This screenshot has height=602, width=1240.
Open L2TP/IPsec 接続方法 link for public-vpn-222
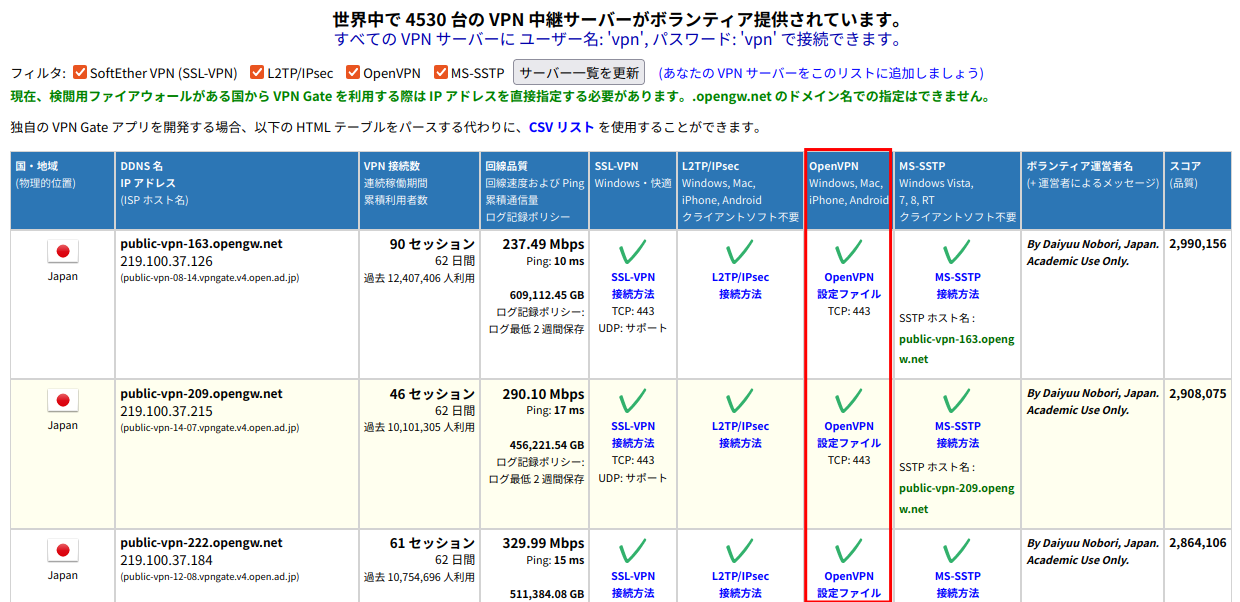(x=739, y=585)
